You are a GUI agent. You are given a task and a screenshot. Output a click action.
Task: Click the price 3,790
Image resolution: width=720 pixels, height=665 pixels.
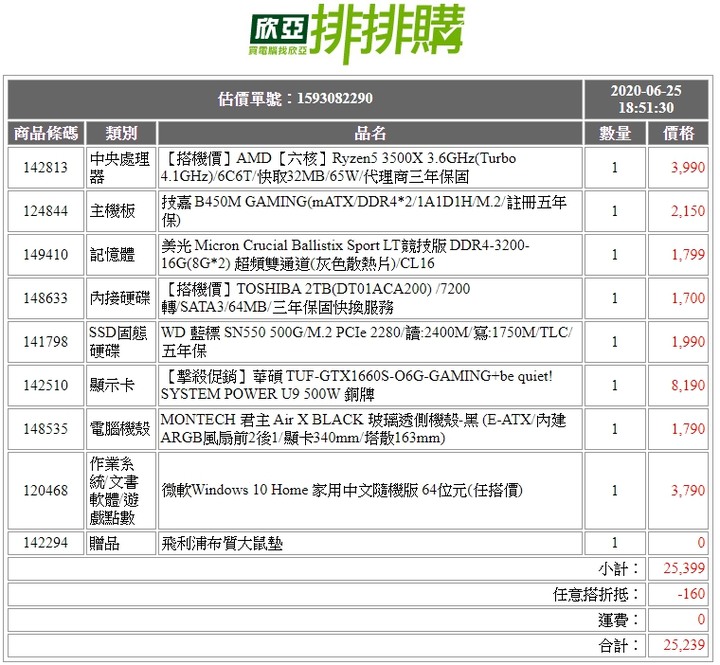coord(687,490)
